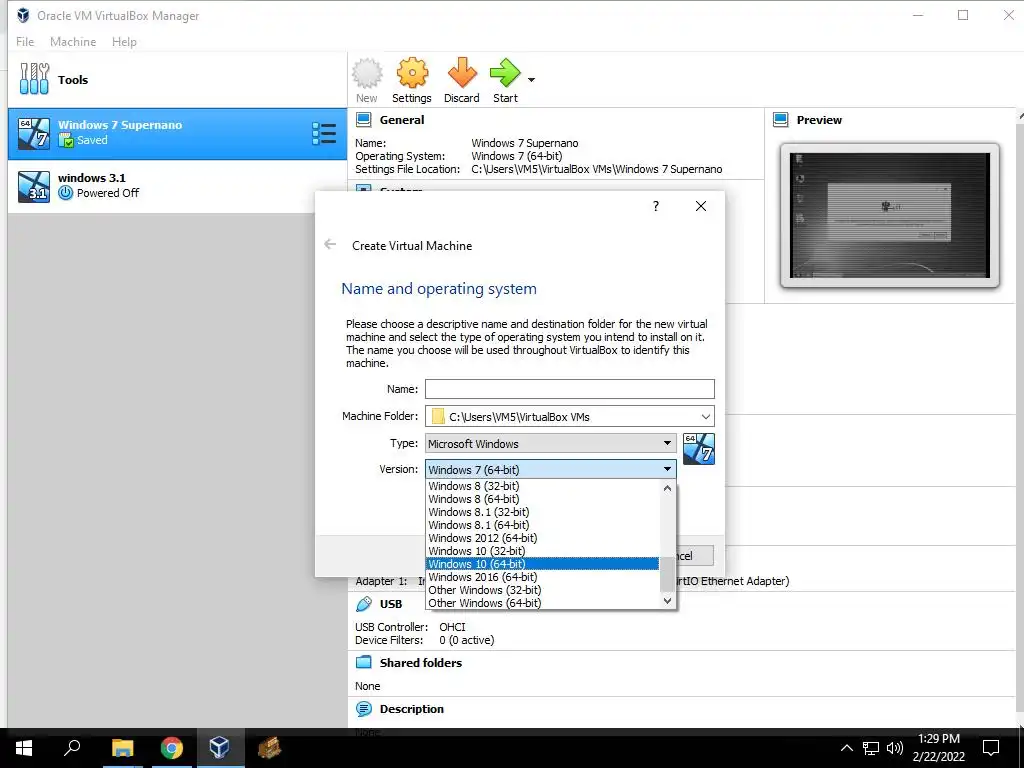
Task: Open the Type dropdown
Action: tap(551, 443)
